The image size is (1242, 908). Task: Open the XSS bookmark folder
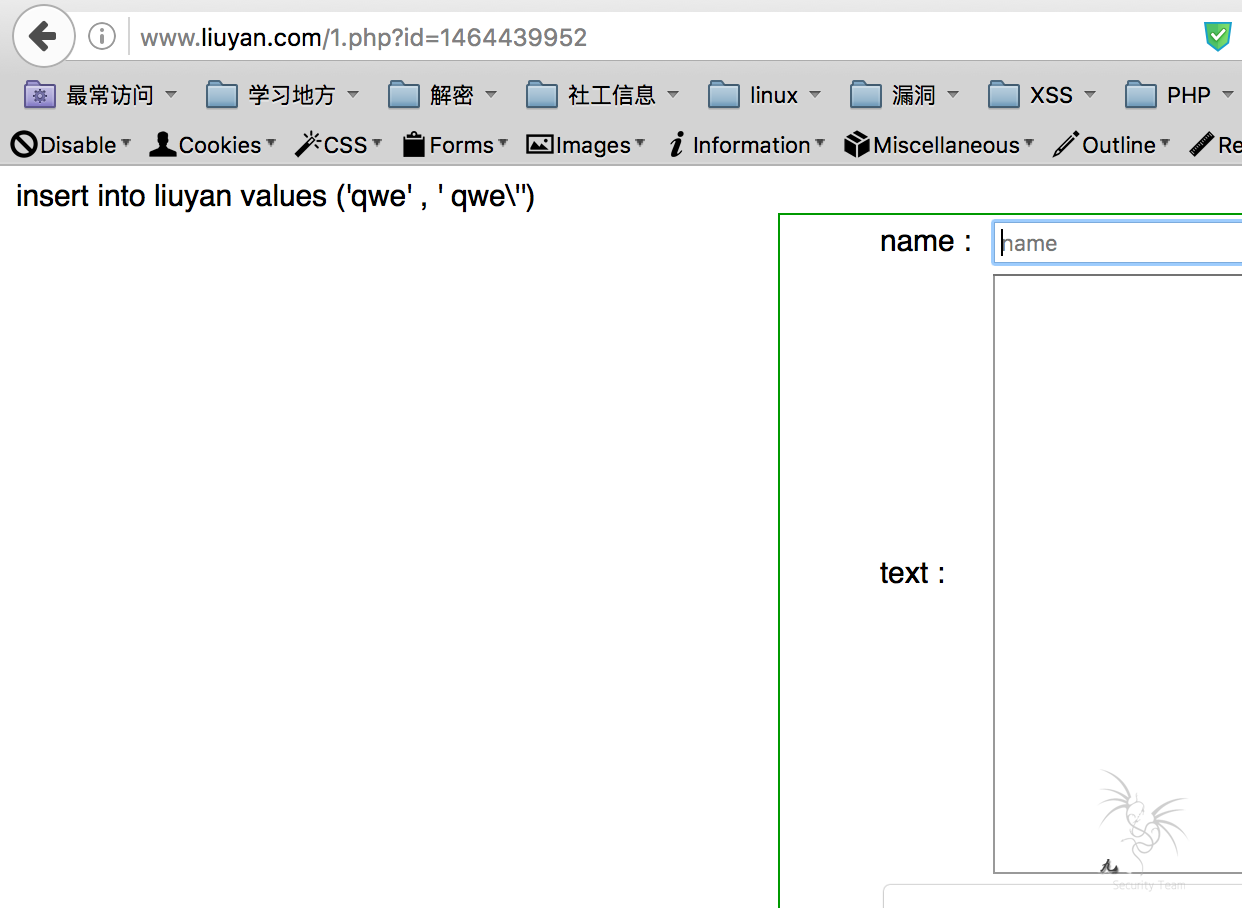[1041, 95]
